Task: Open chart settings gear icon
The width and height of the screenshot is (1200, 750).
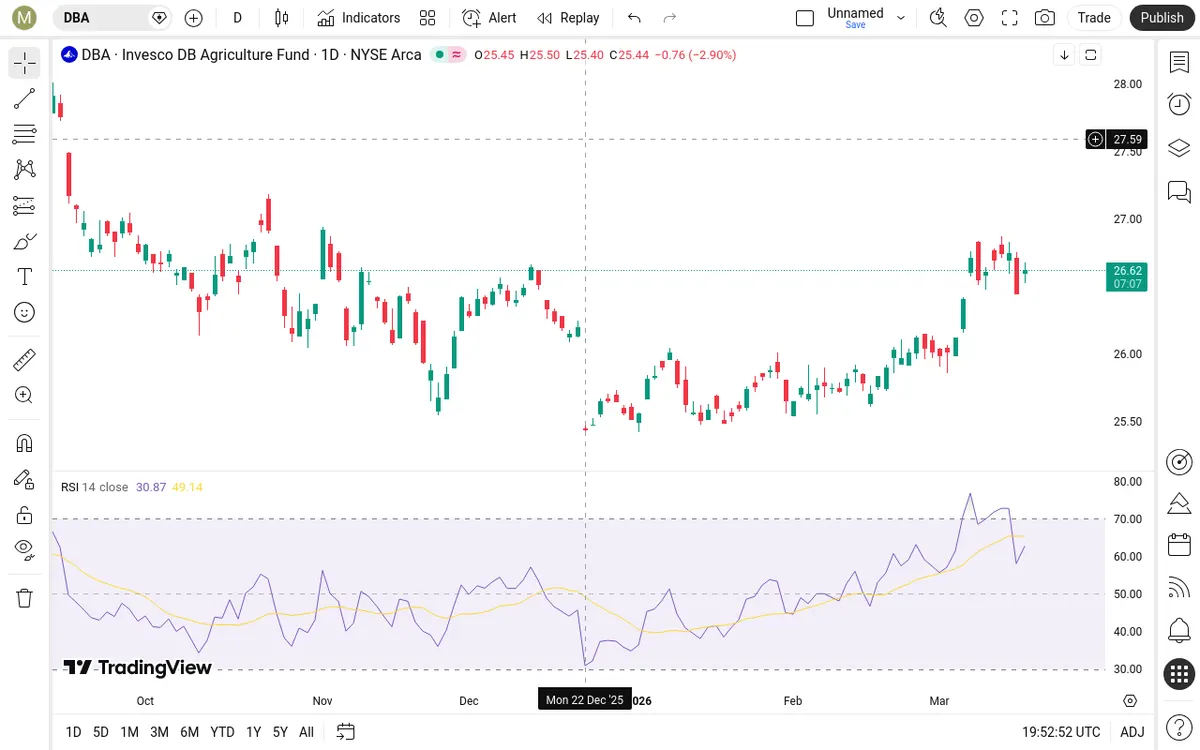Action: 974,17
